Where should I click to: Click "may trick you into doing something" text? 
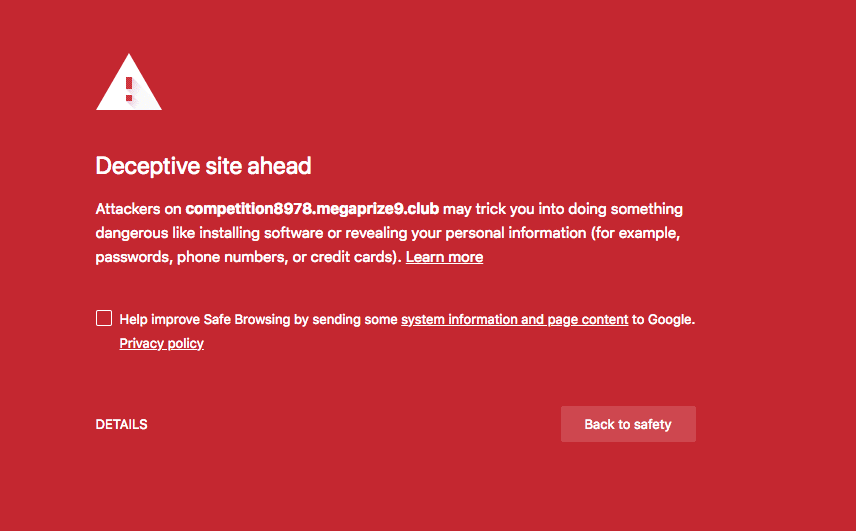[x=563, y=209]
